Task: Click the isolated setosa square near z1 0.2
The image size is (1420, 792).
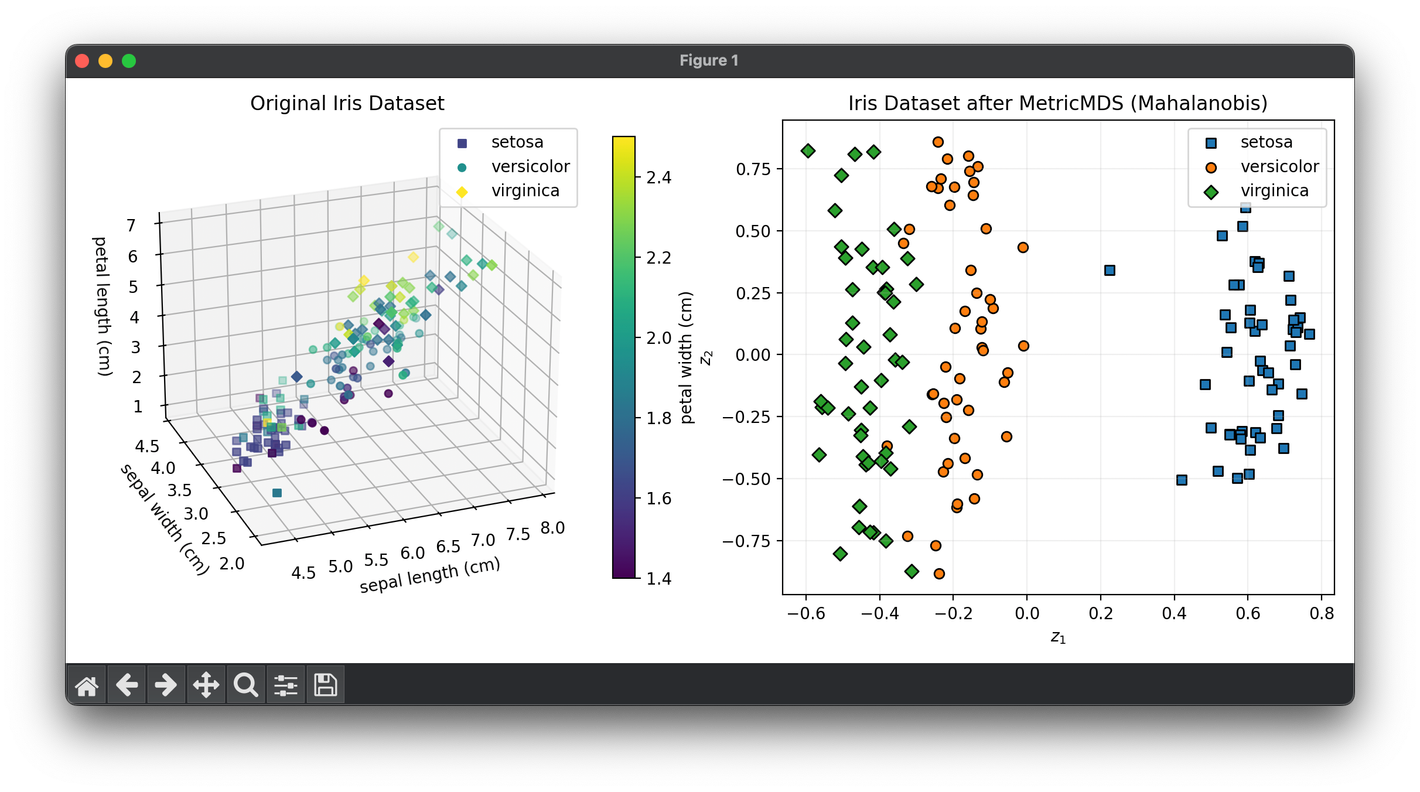Action: [x=1109, y=270]
